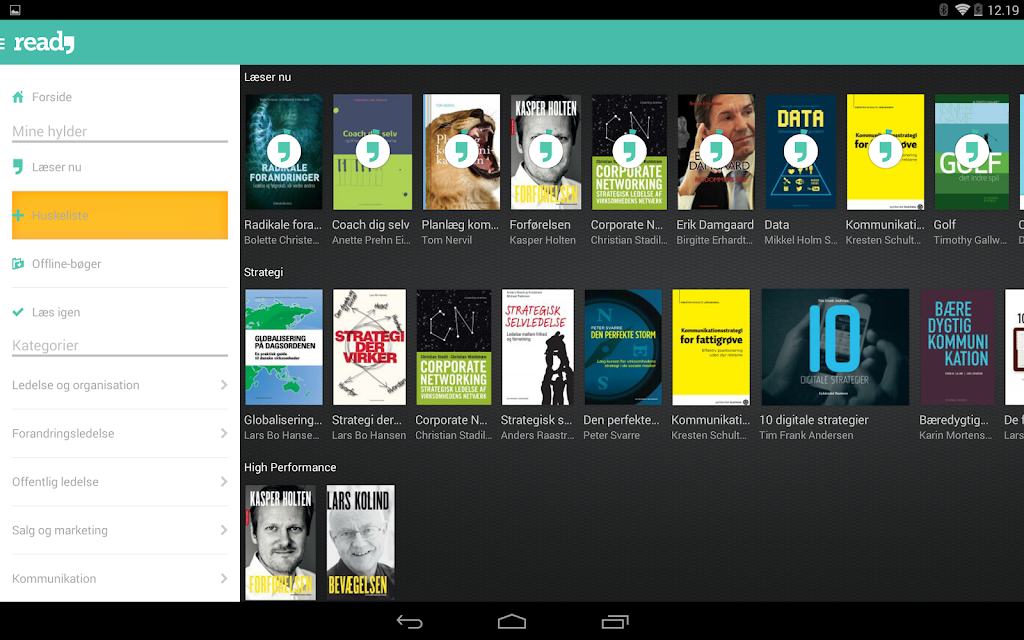Viewport: 1024px width, 640px height.
Task: Expand Ledelse og organisation category chevron
Action: [x=224, y=385]
